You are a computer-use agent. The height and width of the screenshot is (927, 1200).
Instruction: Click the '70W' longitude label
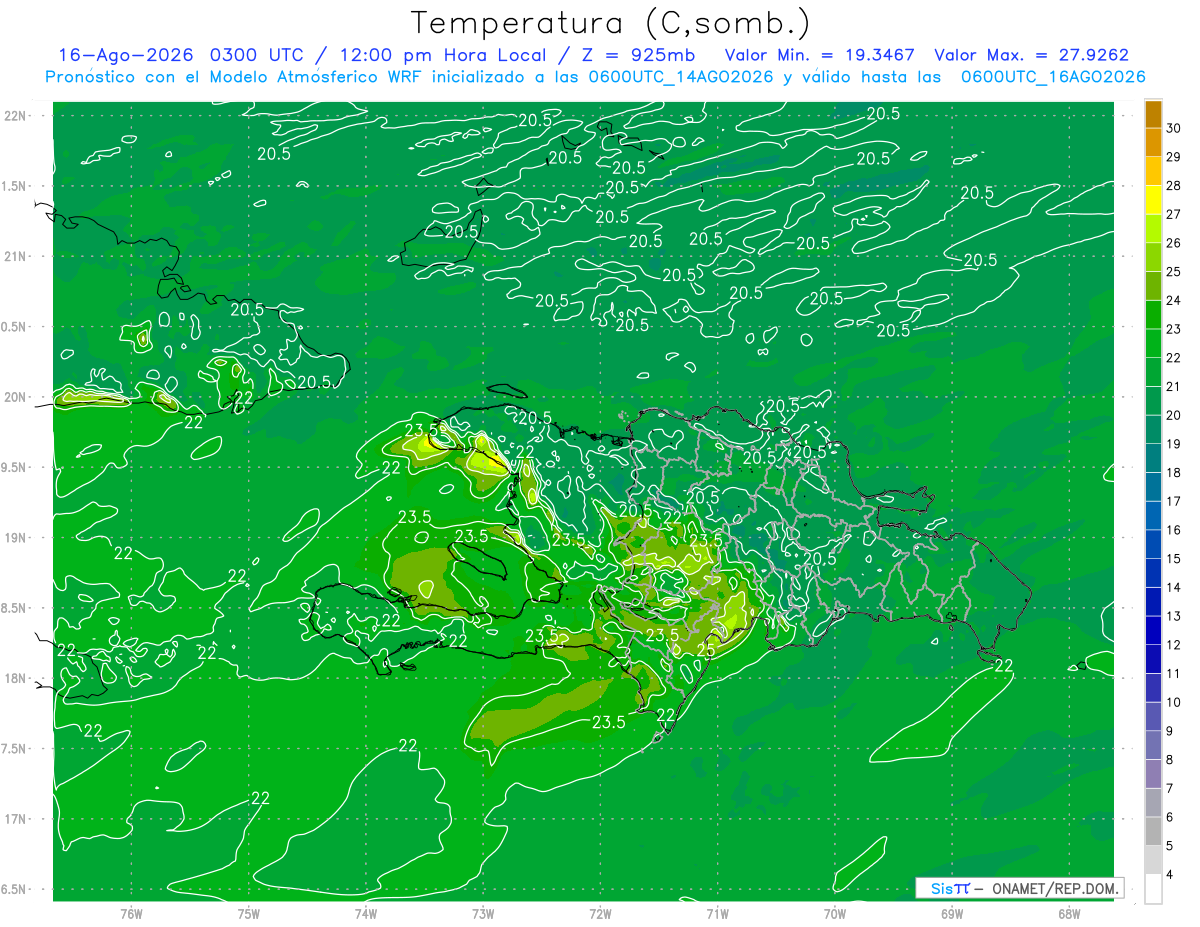pyautogui.click(x=835, y=913)
